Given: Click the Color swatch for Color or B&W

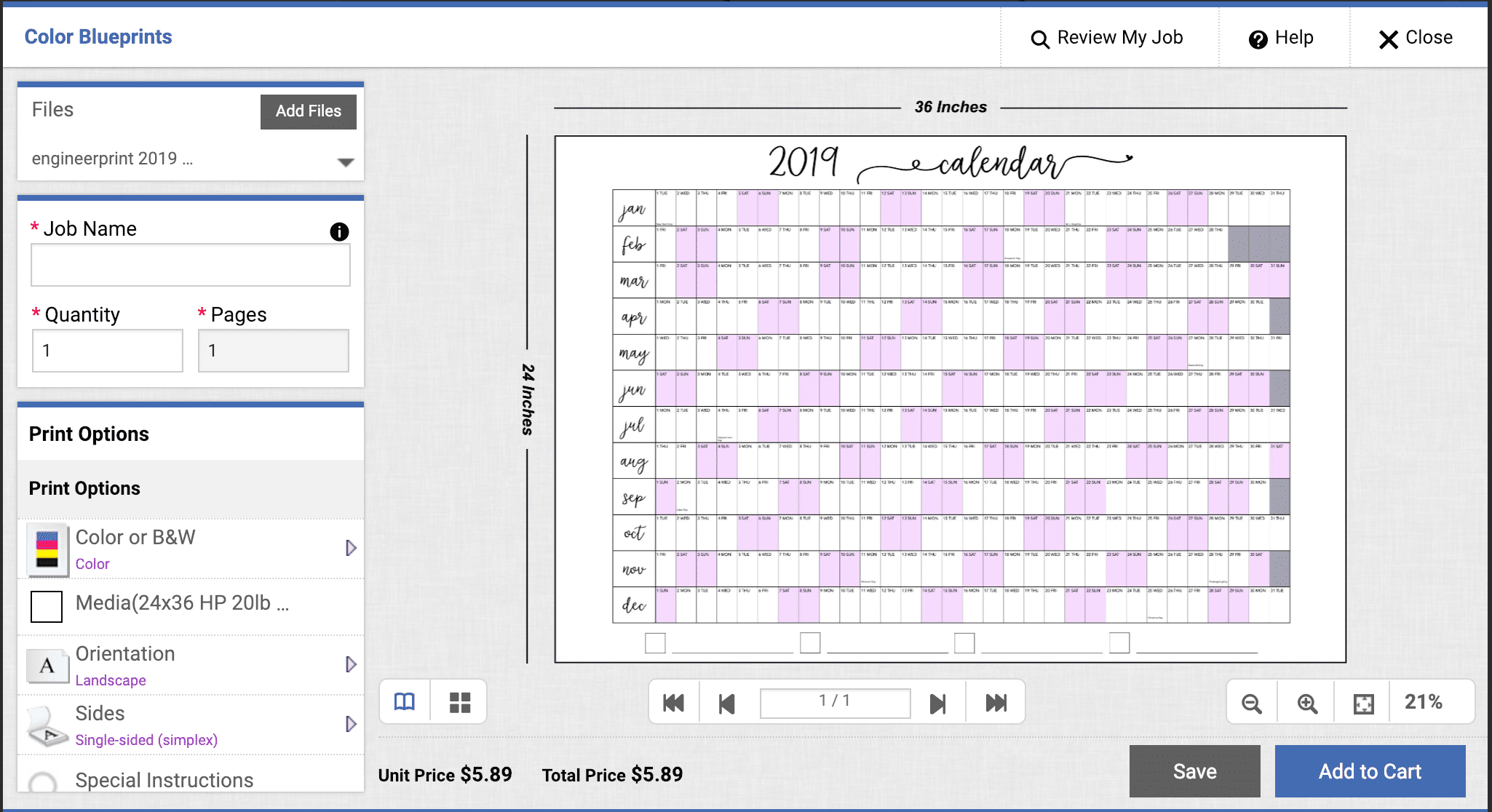Looking at the screenshot, I should [47, 548].
